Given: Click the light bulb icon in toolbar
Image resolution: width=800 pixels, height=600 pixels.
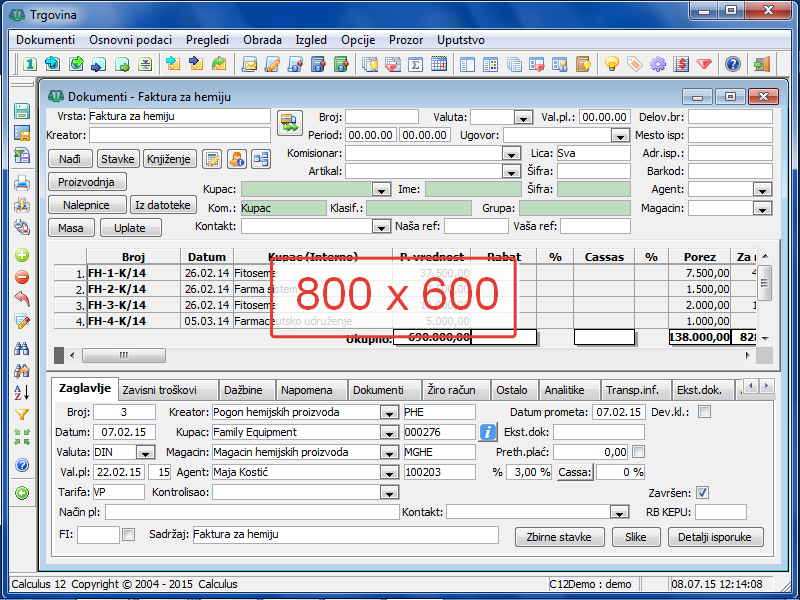Looking at the screenshot, I should (x=611, y=64).
